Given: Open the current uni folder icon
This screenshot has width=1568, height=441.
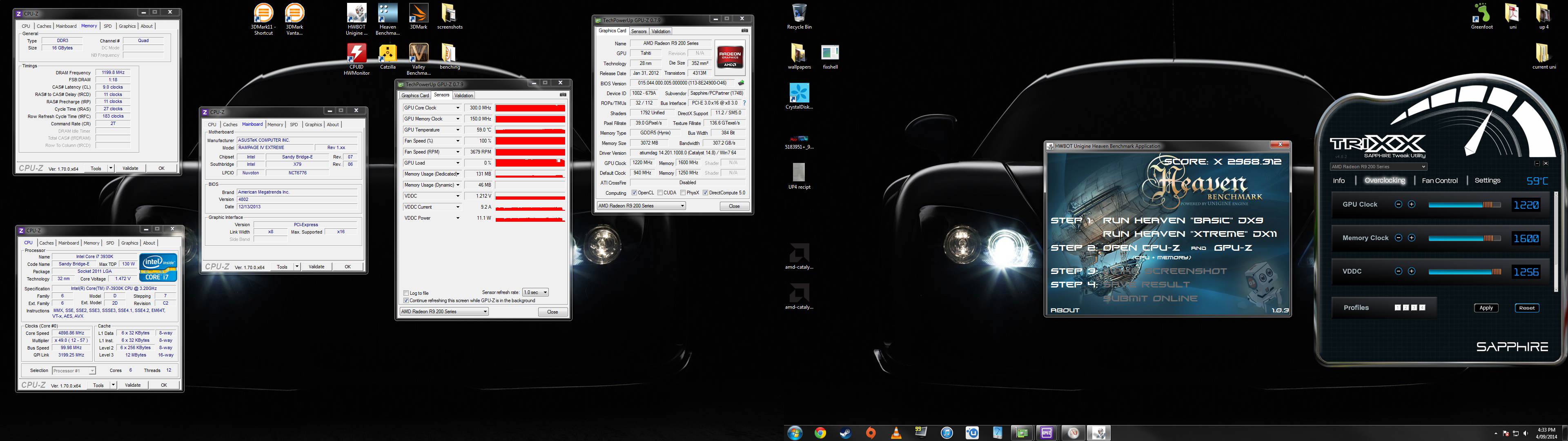Looking at the screenshot, I should (1543, 57).
